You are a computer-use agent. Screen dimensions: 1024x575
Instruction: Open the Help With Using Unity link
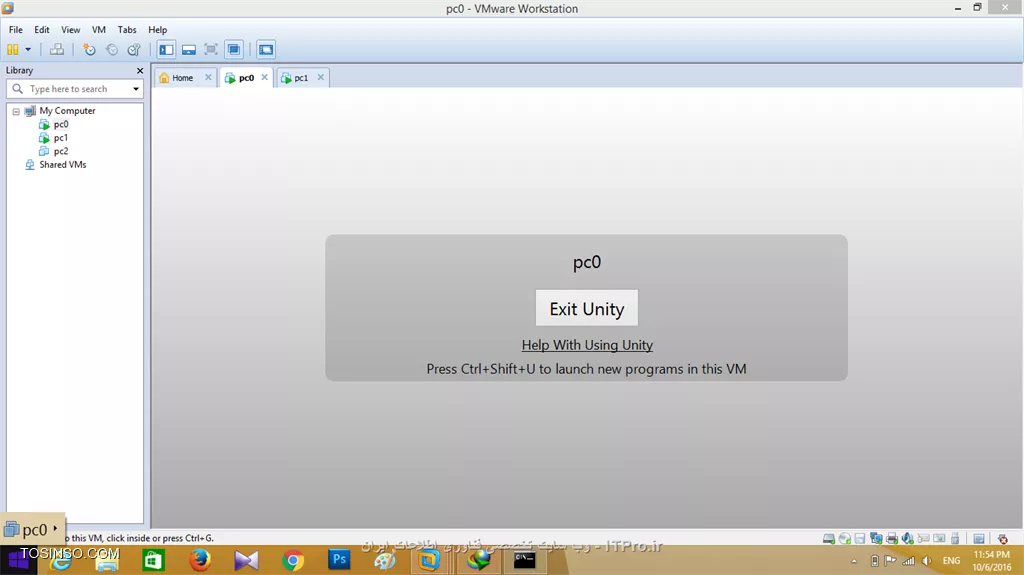587,345
